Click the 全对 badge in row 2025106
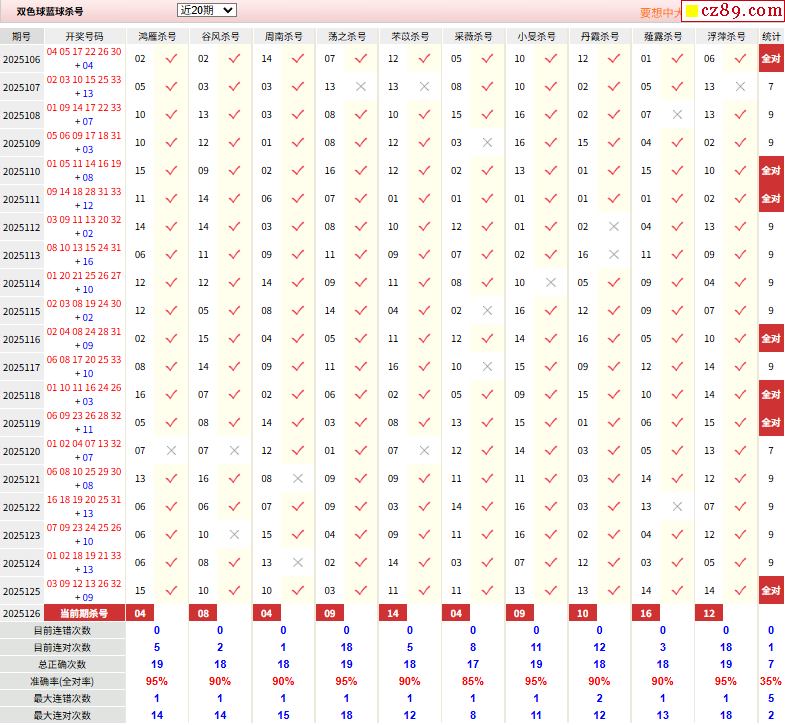This screenshot has width=785, height=725. tap(771, 59)
